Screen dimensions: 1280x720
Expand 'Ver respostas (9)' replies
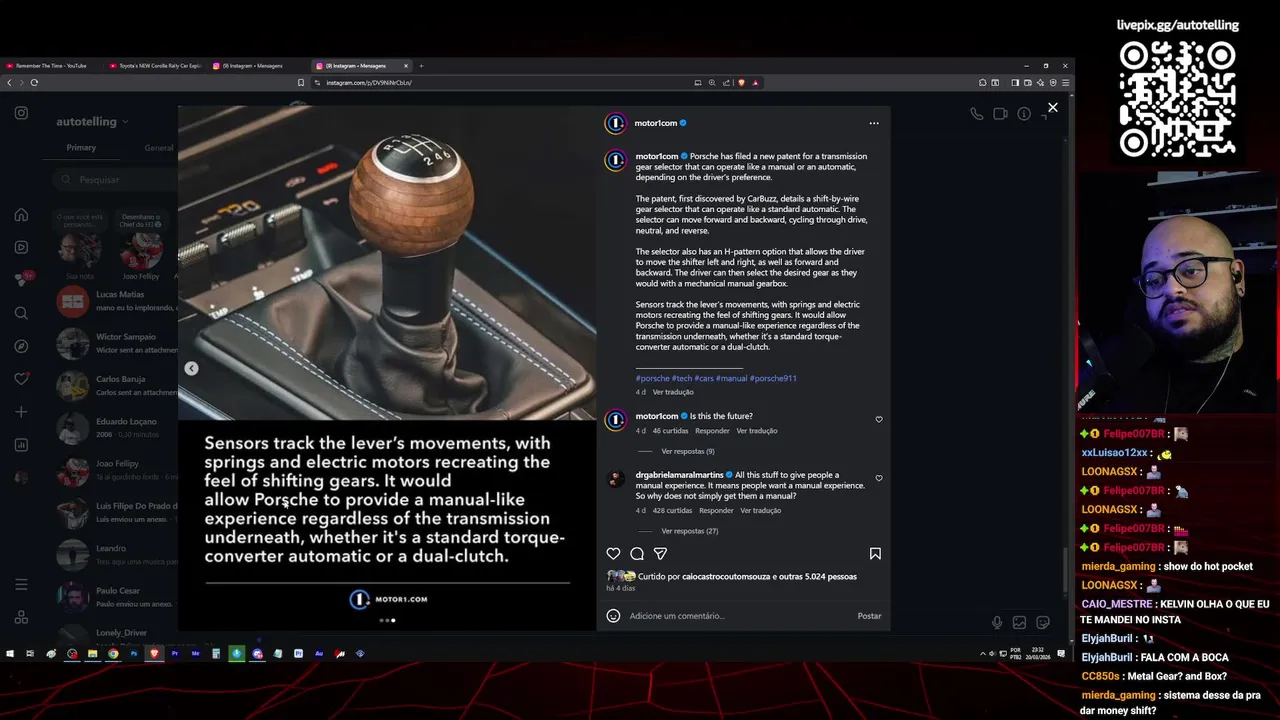click(688, 451)
